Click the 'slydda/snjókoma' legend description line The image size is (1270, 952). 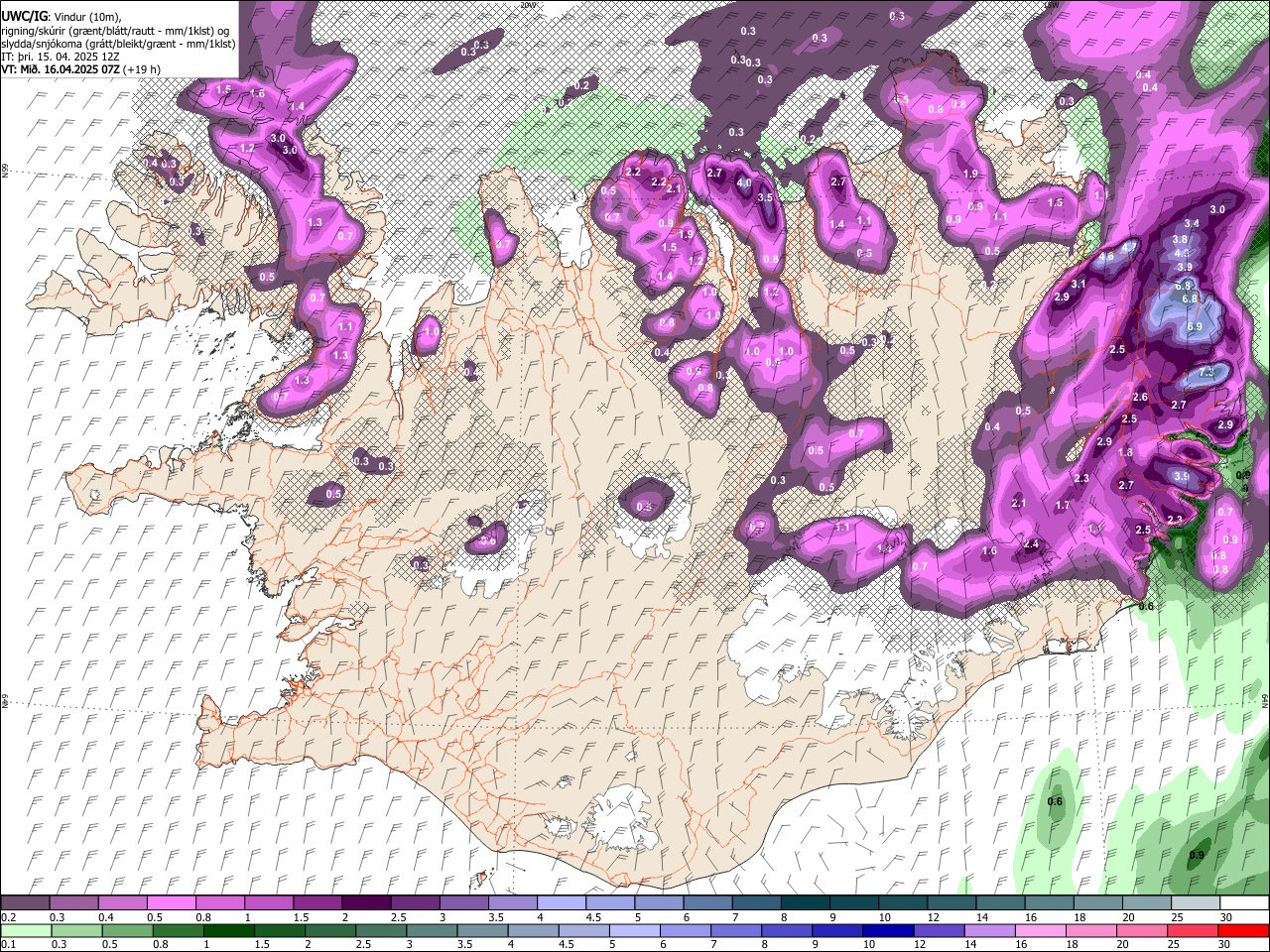point(117,43)
